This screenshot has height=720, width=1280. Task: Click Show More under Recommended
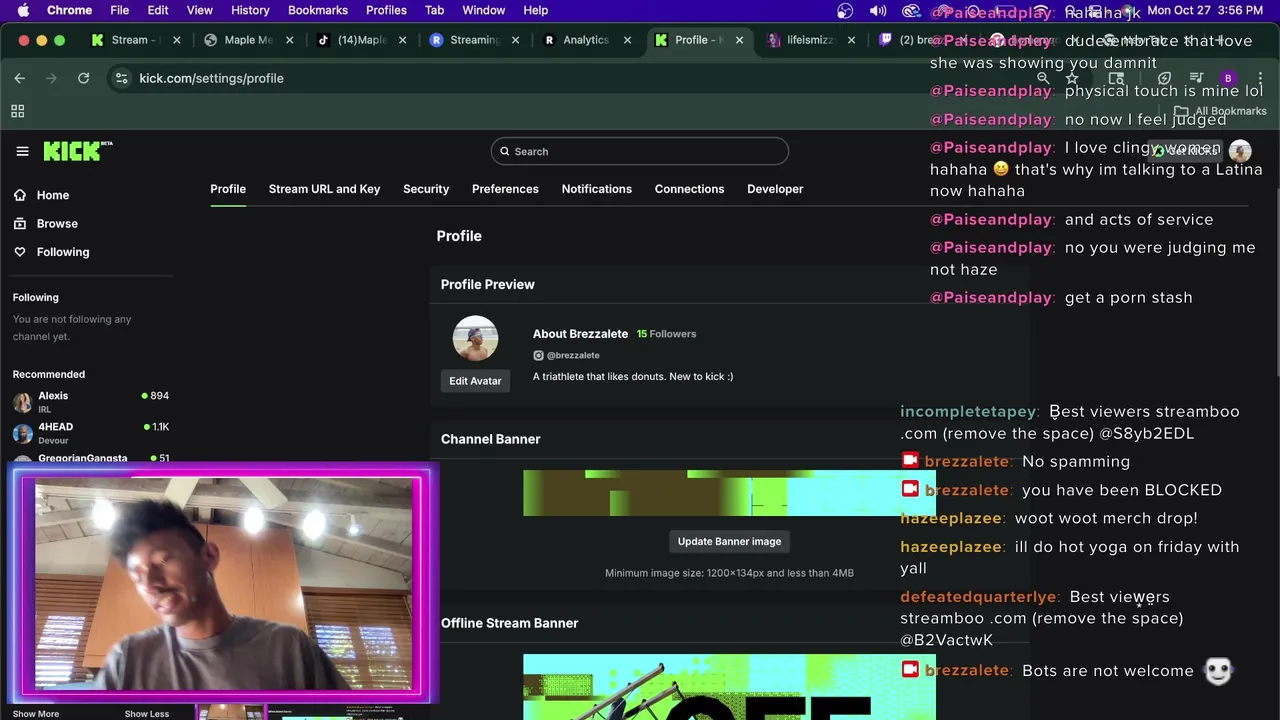(36, 713)
